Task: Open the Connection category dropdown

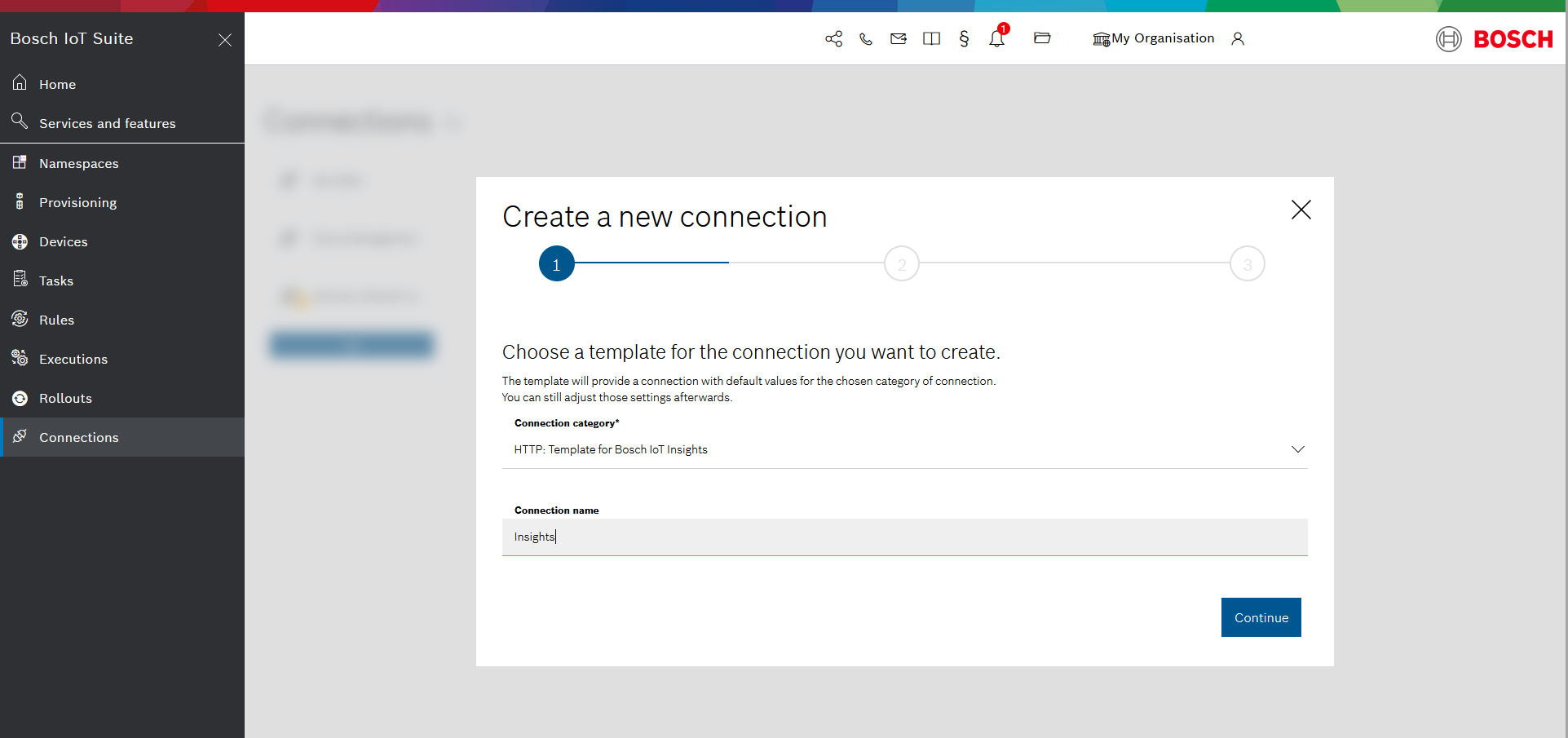Action: [x=905, y=449]
